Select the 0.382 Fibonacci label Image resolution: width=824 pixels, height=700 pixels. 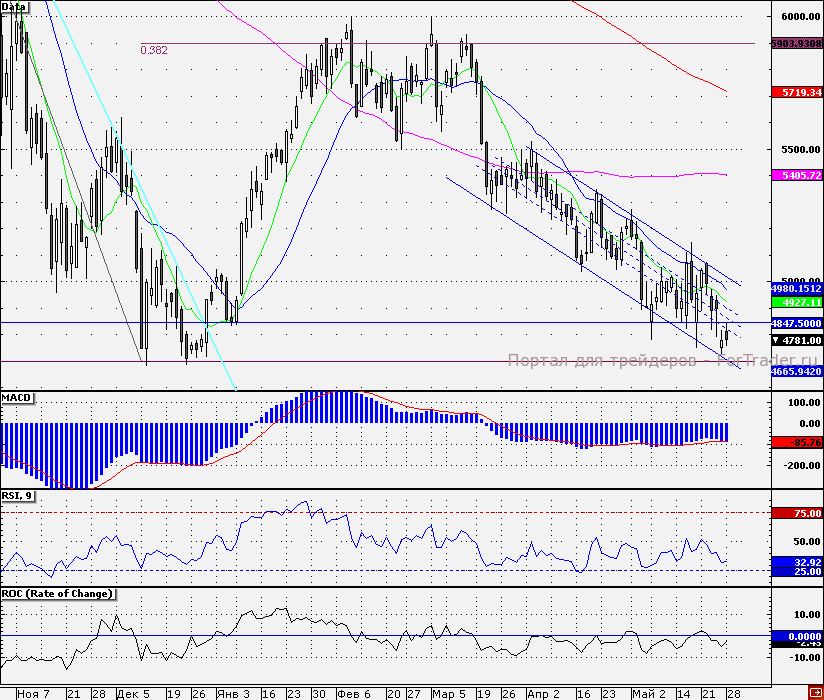point(154,49)
